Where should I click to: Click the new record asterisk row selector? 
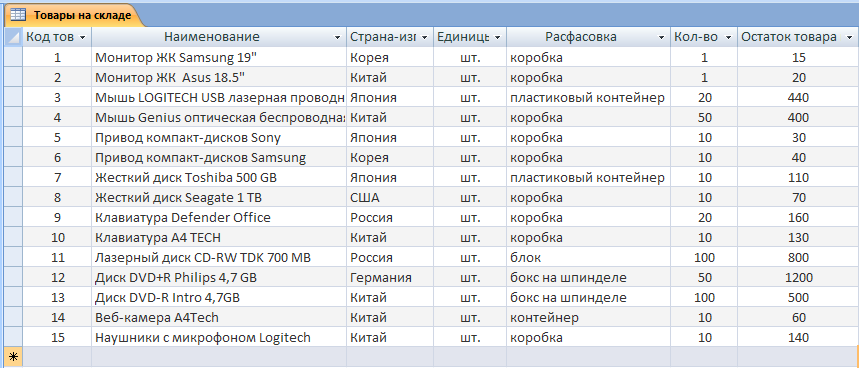(13, 357)
